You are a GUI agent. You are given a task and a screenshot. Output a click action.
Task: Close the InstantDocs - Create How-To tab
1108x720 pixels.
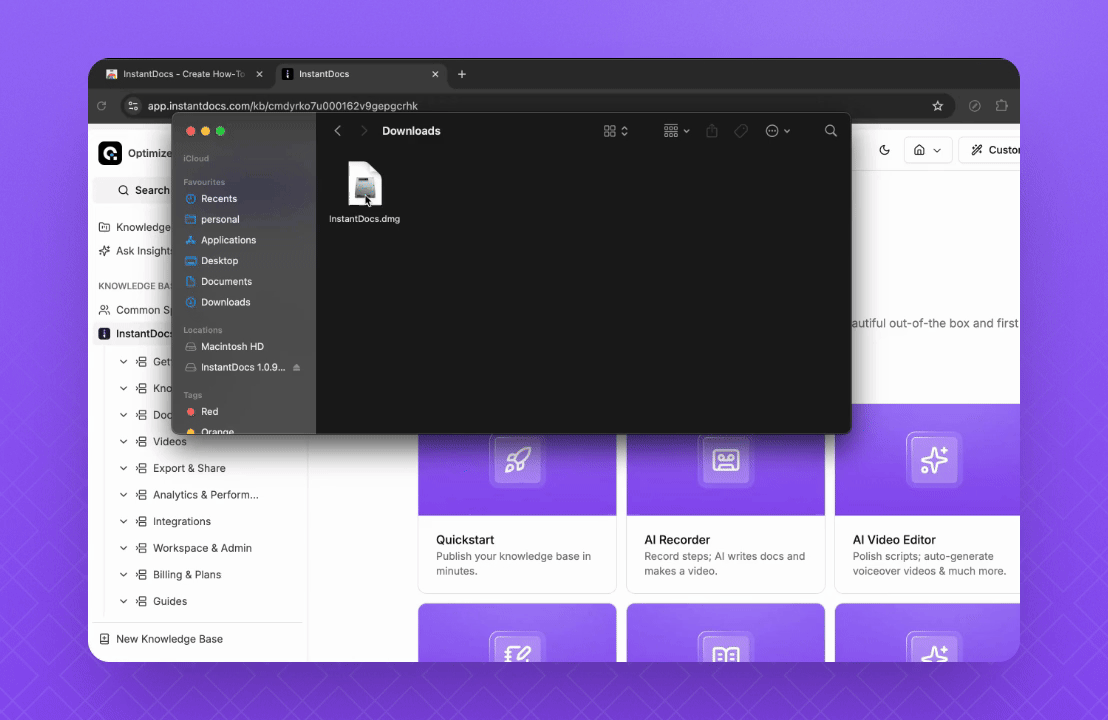[259, 74]
